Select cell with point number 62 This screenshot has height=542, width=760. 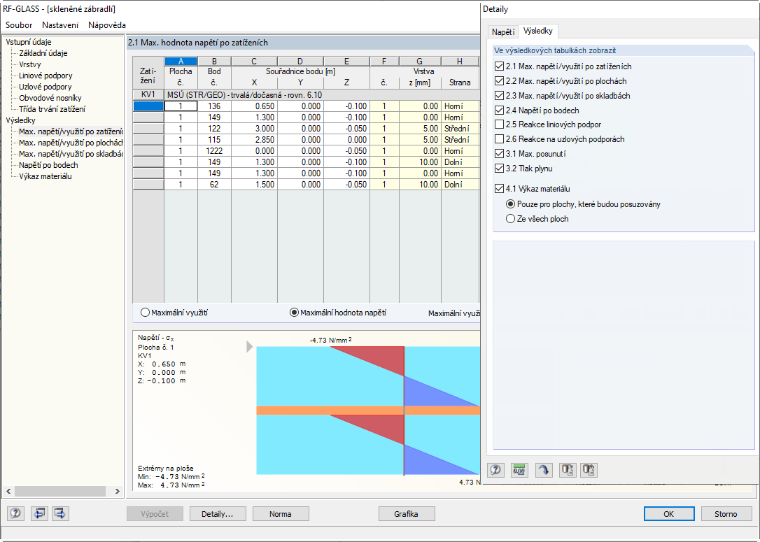coord(214,184)
